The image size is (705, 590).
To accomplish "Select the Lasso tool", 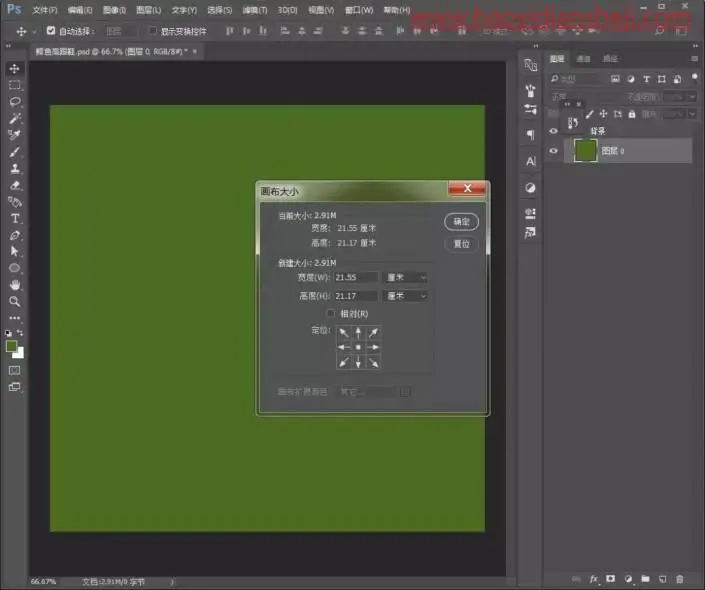I will 14,102.
